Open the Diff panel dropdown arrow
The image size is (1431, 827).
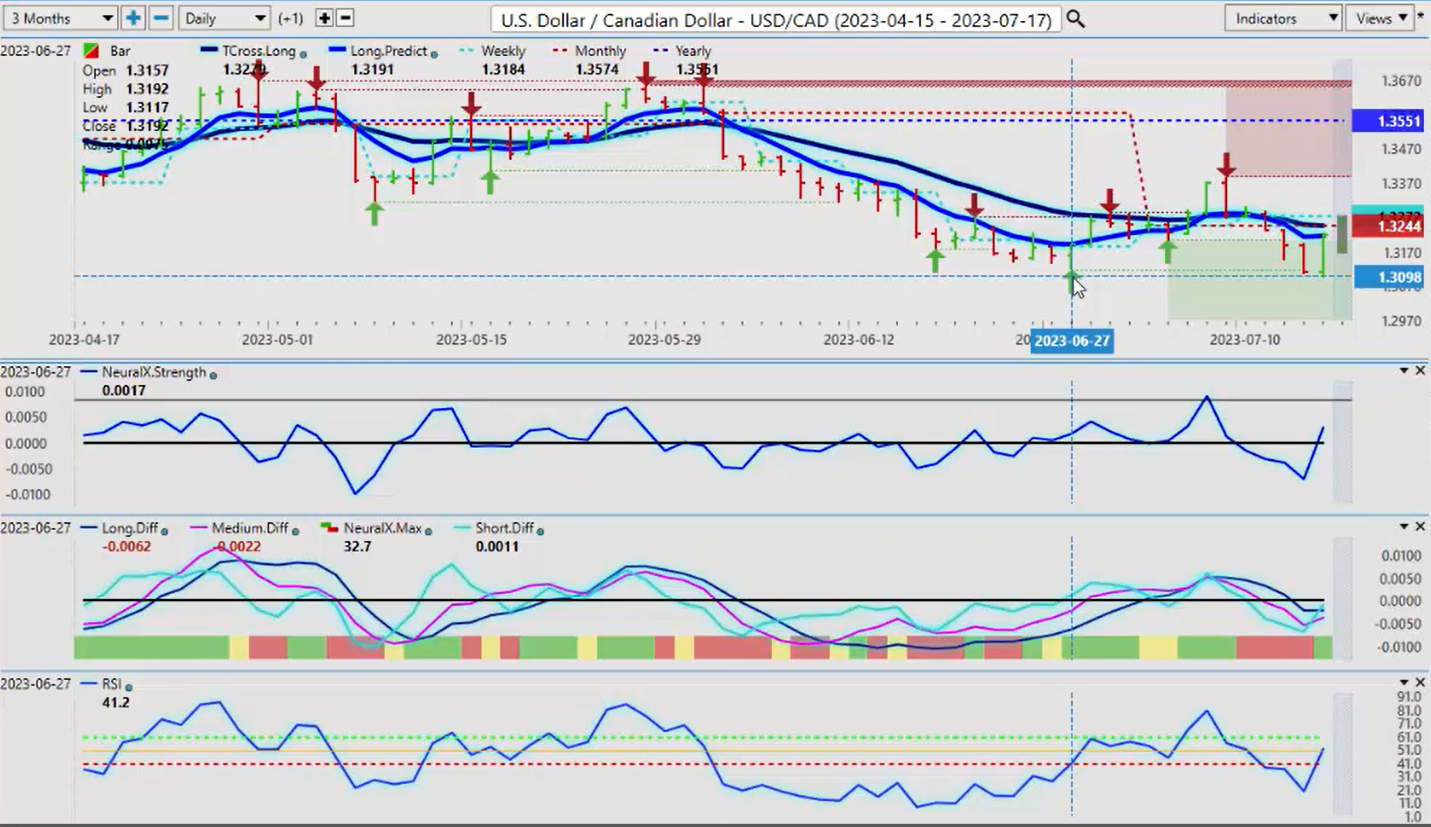[1404, 526]
